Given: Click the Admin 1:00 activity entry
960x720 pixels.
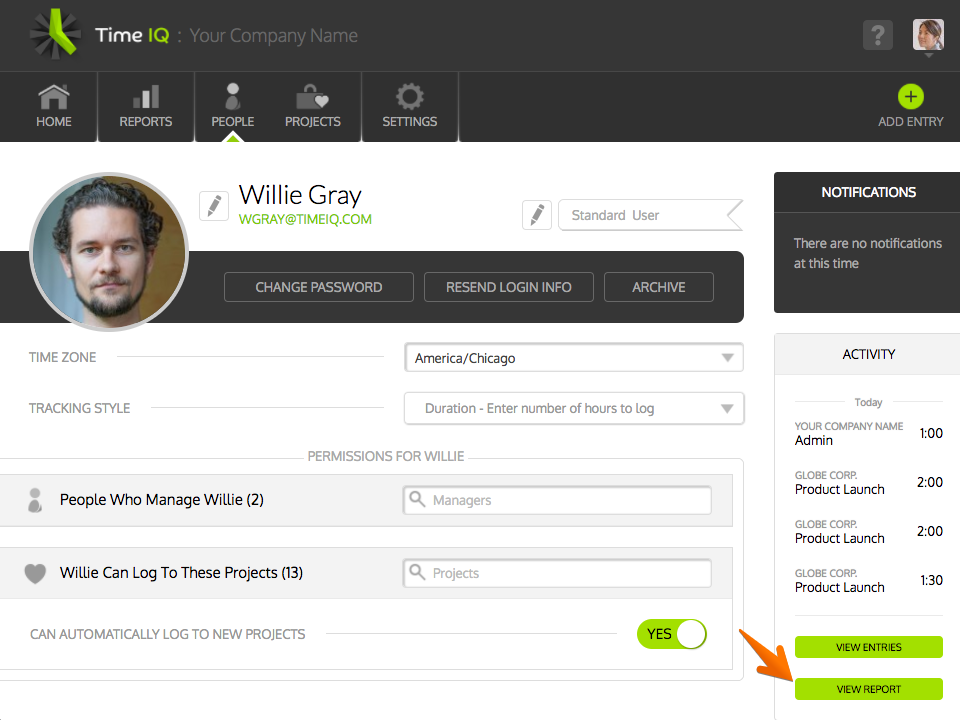Looking at the screenshot, I should coord(868,433).
